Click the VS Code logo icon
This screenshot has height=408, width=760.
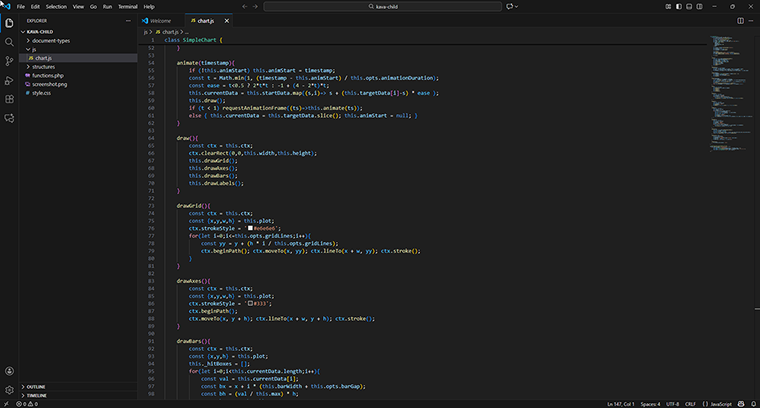tap(6, 6)
